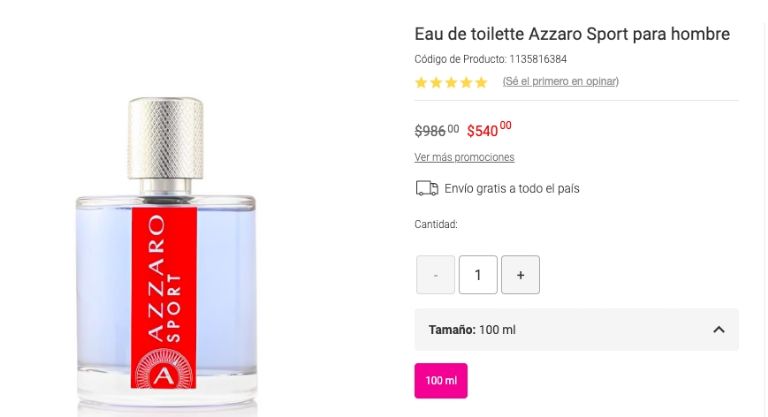This screenshot has width=768, height=417.
Task: Click the fifth rating star
Action: click(481, 82)
